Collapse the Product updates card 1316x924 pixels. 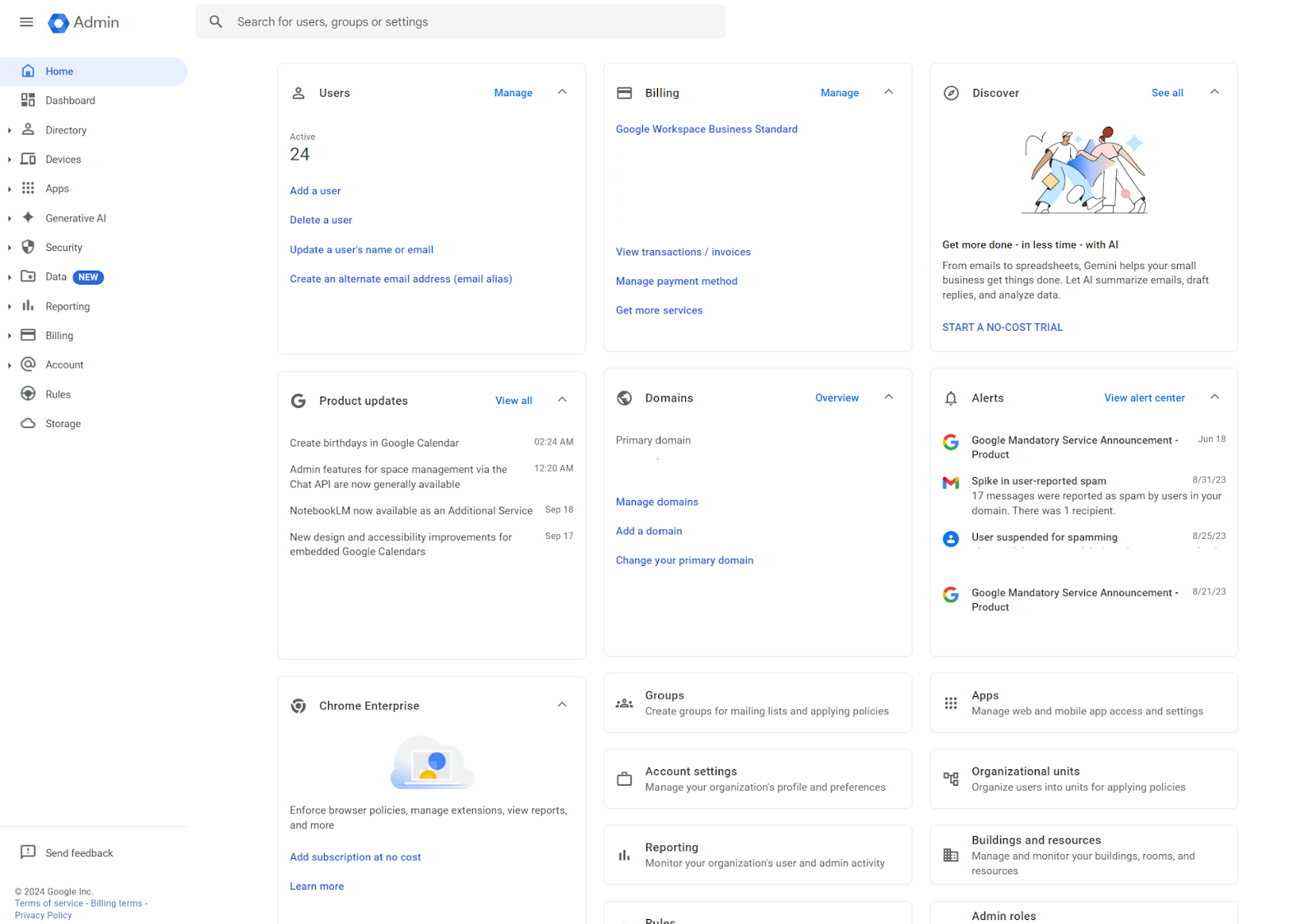point(563,400)
